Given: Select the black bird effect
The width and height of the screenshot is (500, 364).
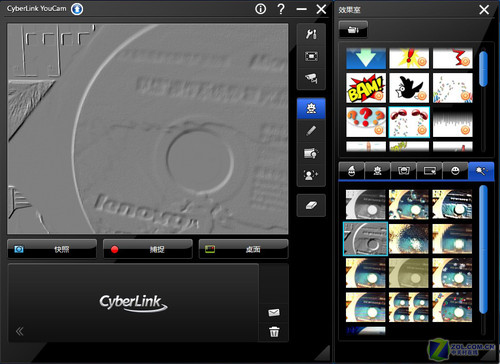Looking at the screenshot, I should pos(409,88).
